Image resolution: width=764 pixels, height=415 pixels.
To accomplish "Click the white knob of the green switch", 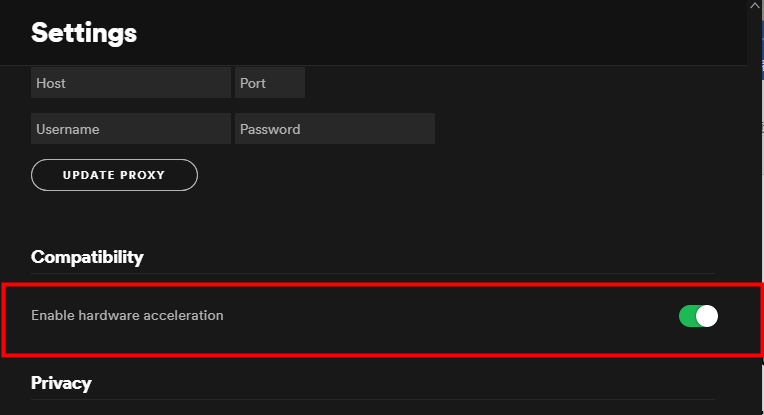I will pos(707,316).
